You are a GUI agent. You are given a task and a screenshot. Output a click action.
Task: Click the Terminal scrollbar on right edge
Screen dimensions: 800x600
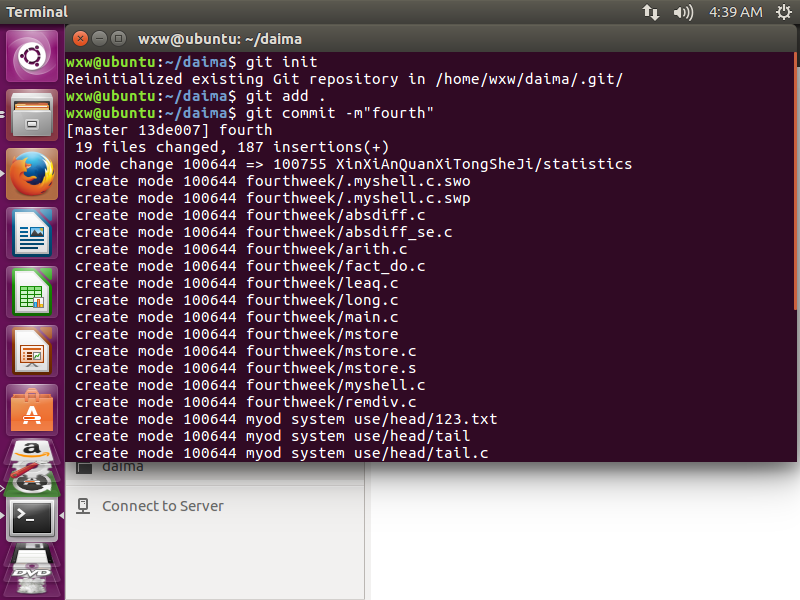[796, 181]
